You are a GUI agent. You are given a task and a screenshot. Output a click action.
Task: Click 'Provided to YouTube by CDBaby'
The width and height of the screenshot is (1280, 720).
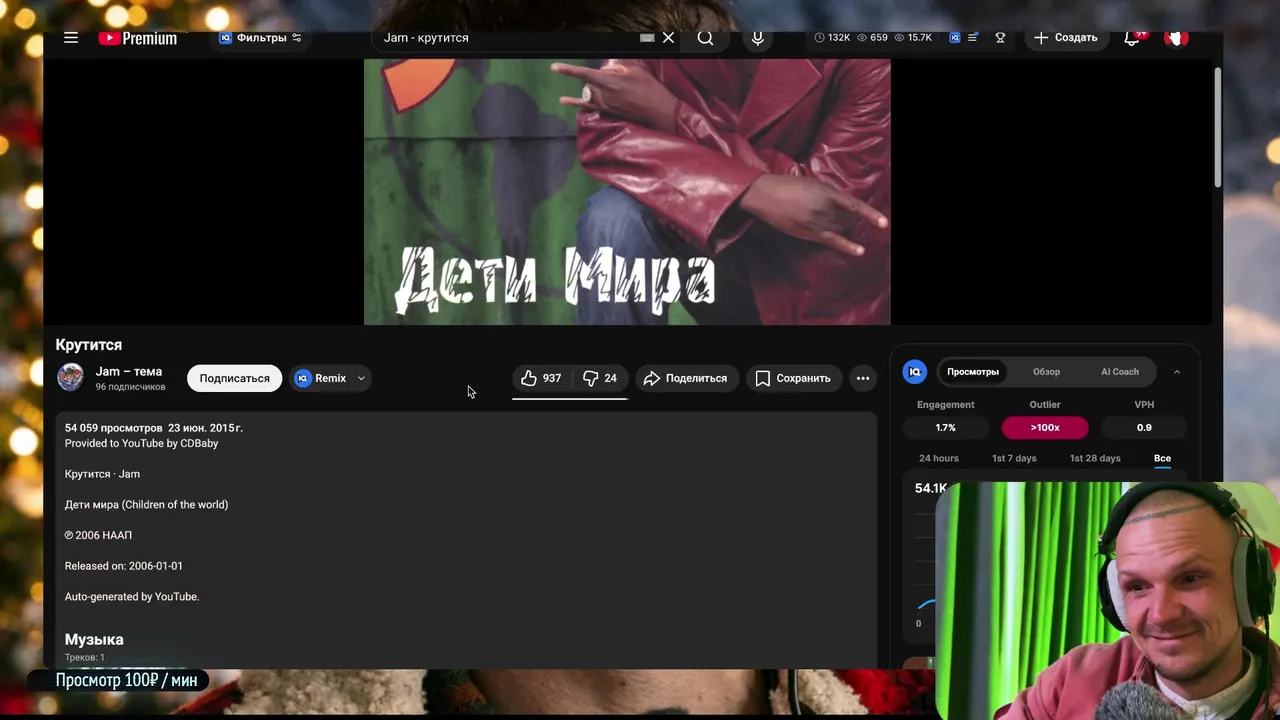141,443
